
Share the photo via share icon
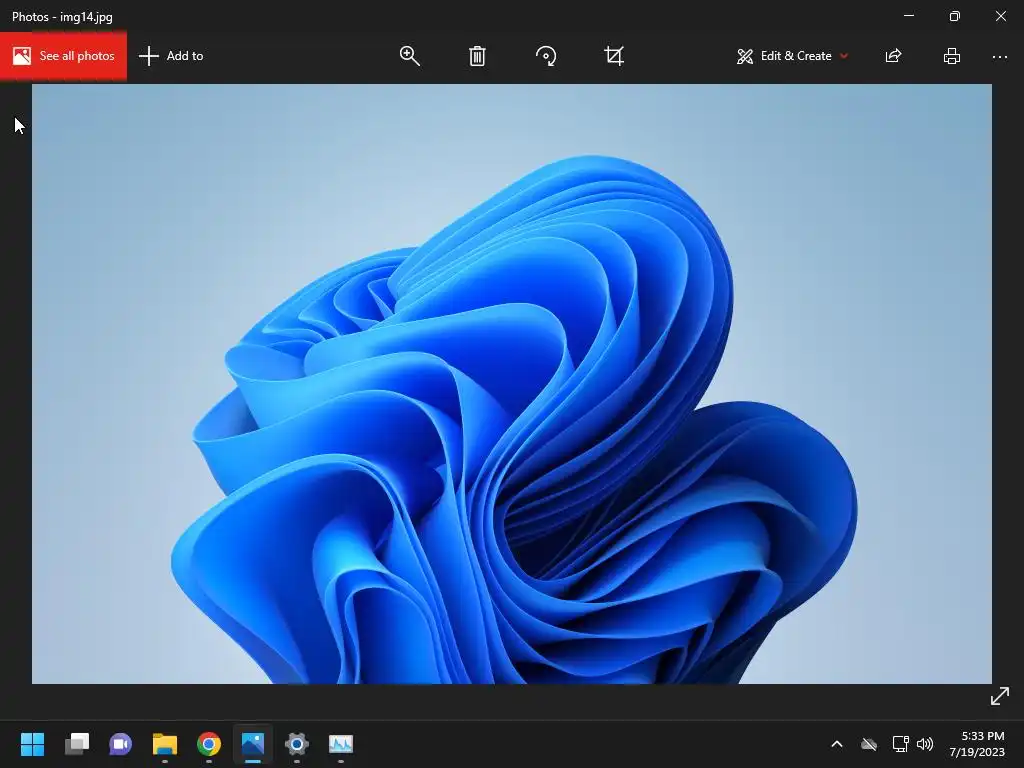click(893, 56)
